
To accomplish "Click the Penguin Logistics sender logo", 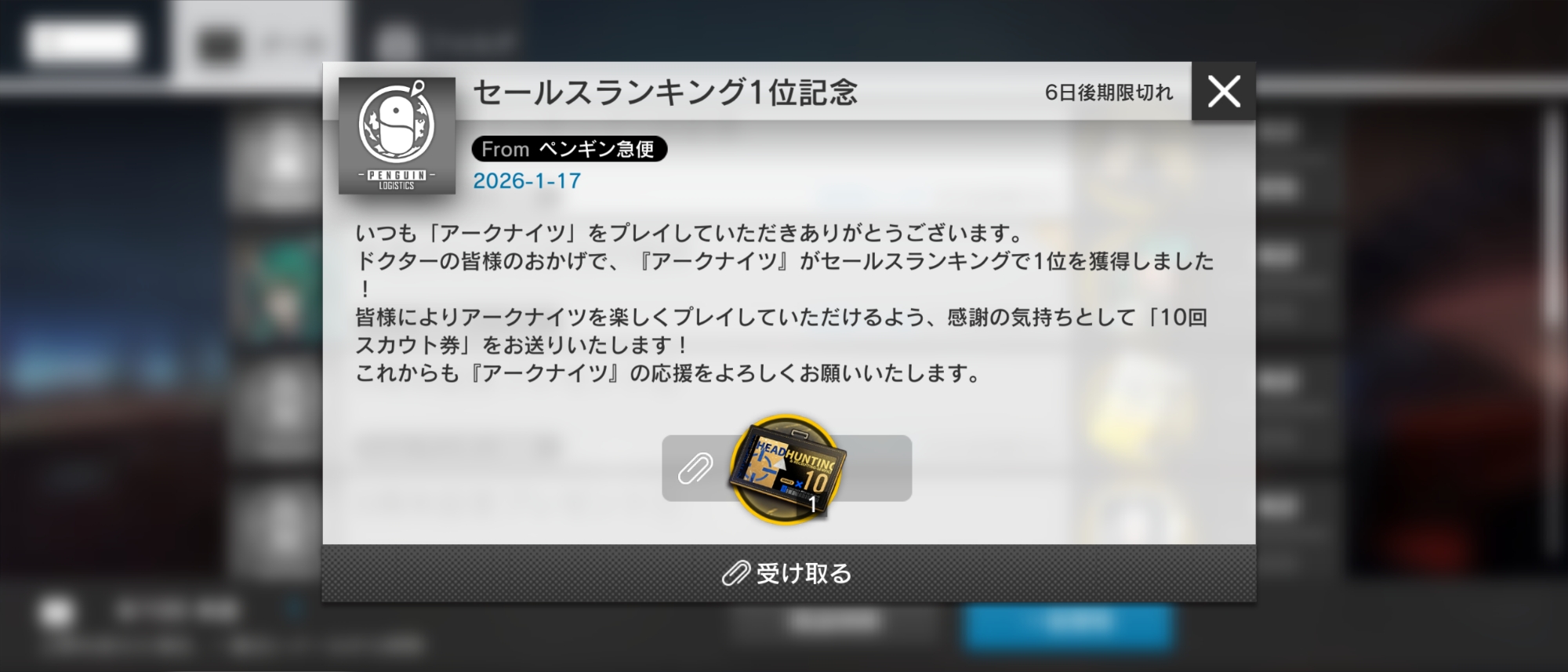I will point(397,136).
